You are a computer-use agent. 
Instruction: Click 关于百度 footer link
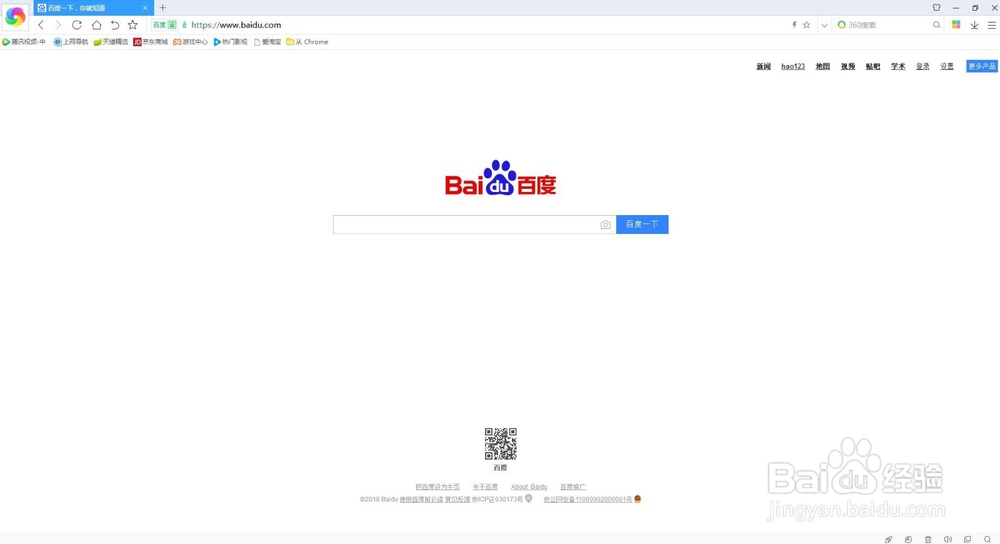coord(485,487)
